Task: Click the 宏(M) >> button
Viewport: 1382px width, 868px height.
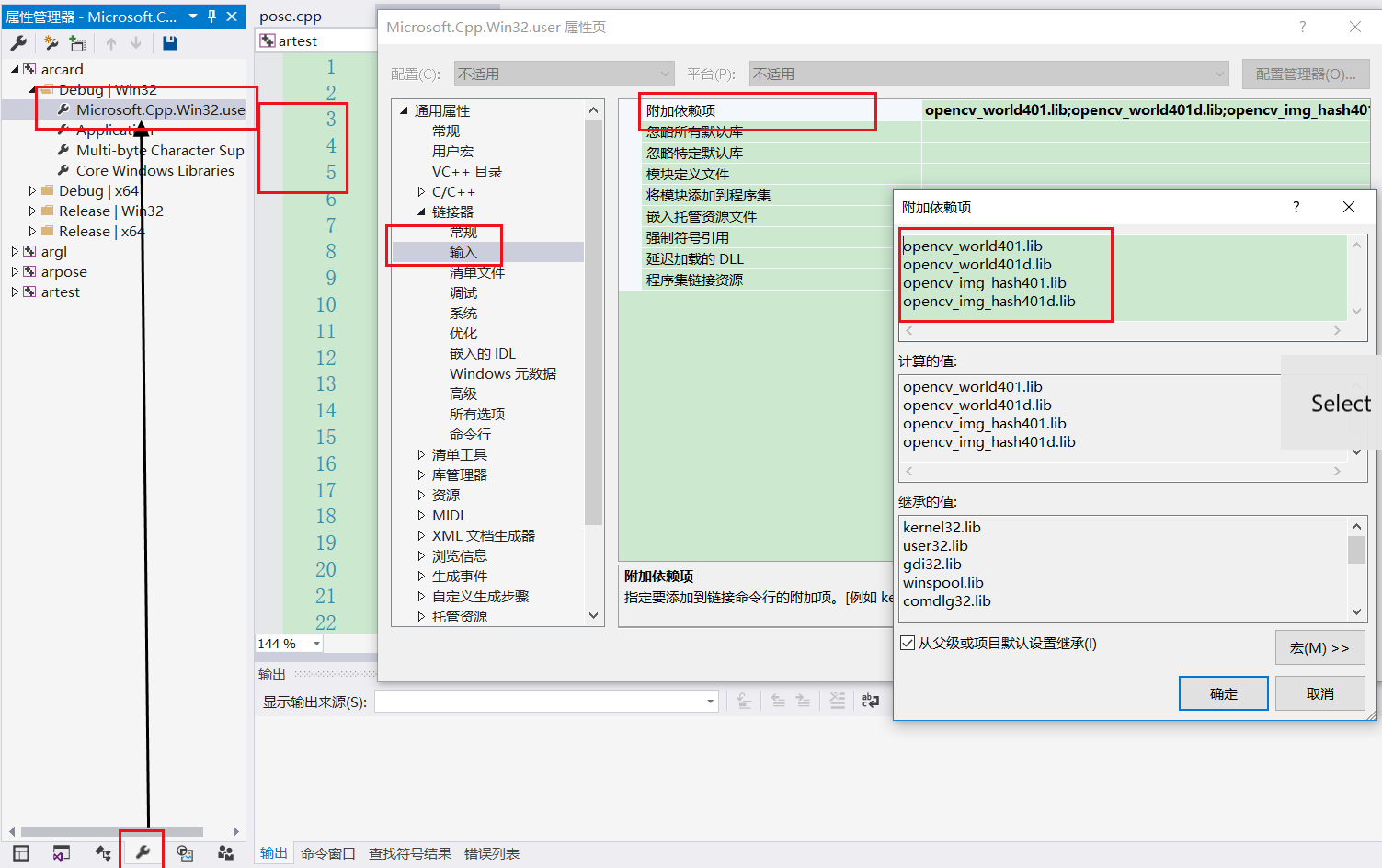Action: [x=1320, y=647]
